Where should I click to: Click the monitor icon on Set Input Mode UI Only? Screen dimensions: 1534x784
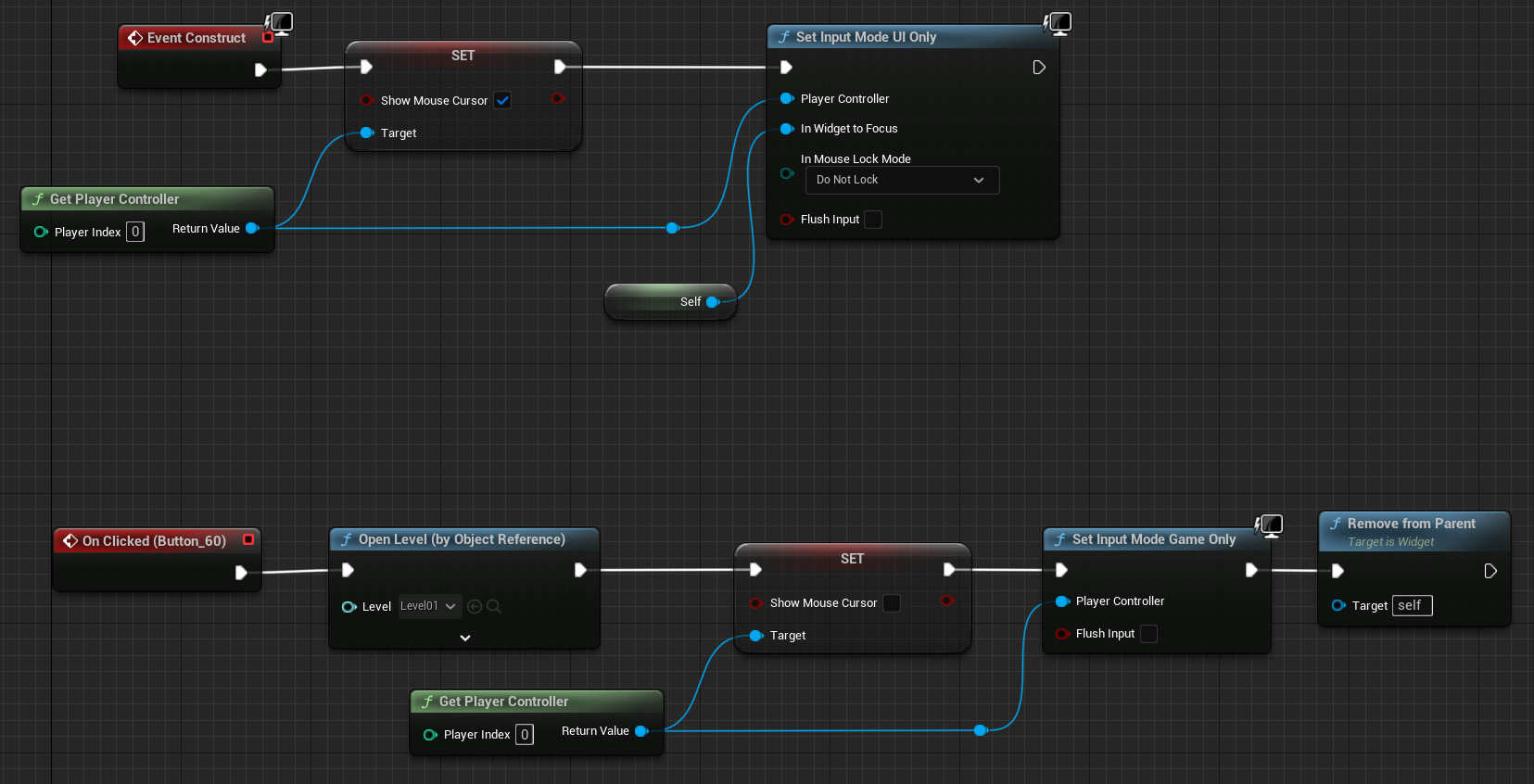1058,23
